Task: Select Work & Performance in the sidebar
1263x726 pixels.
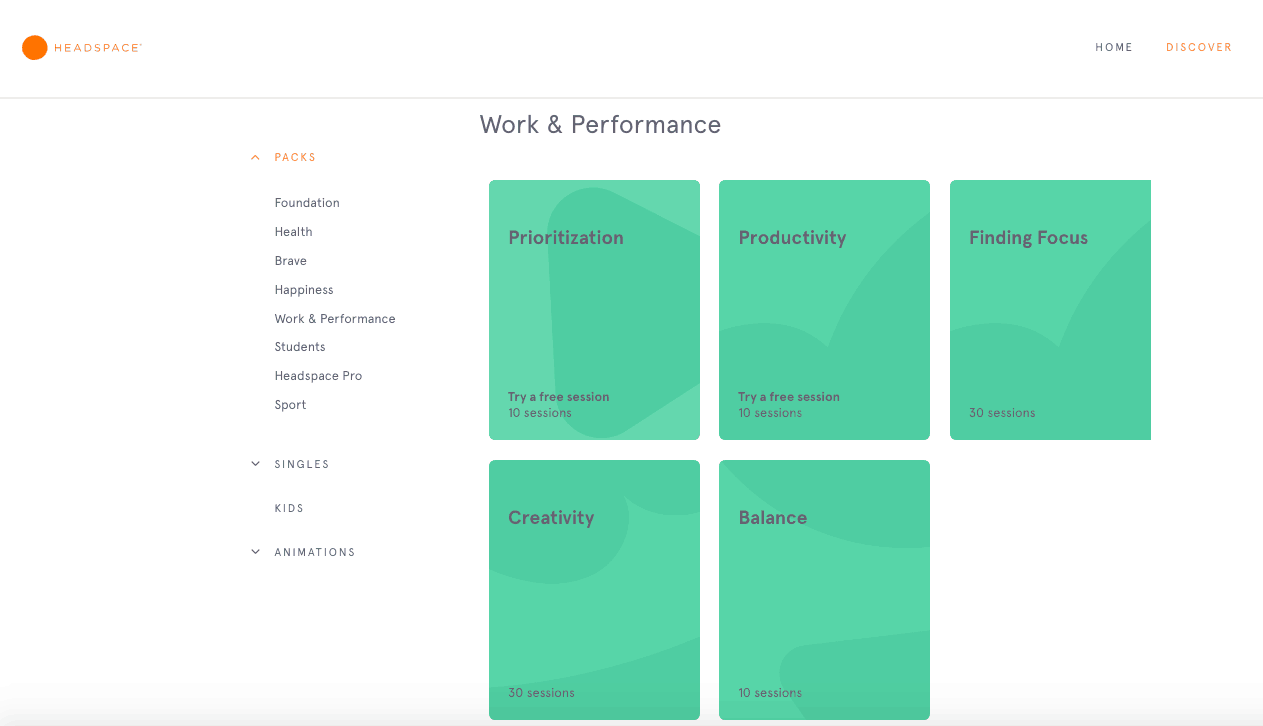Action: [x=335, y=319]
